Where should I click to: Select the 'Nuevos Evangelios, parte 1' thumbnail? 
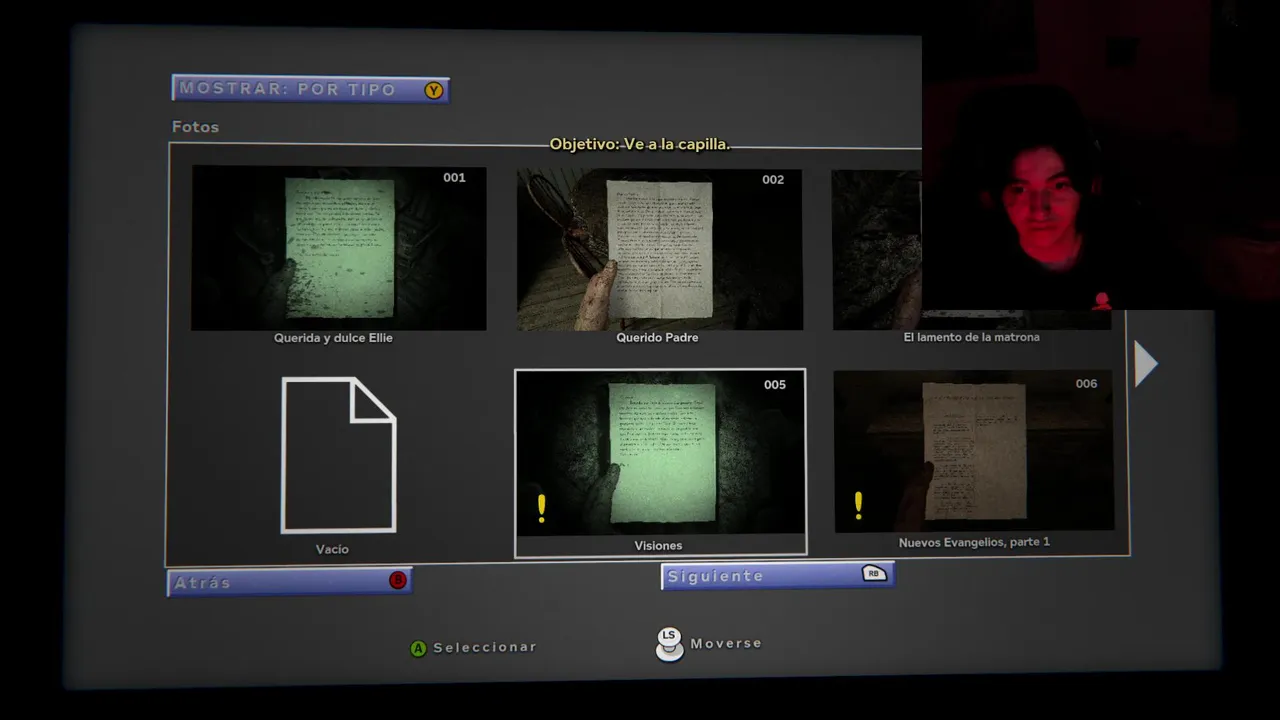(973, 451)
